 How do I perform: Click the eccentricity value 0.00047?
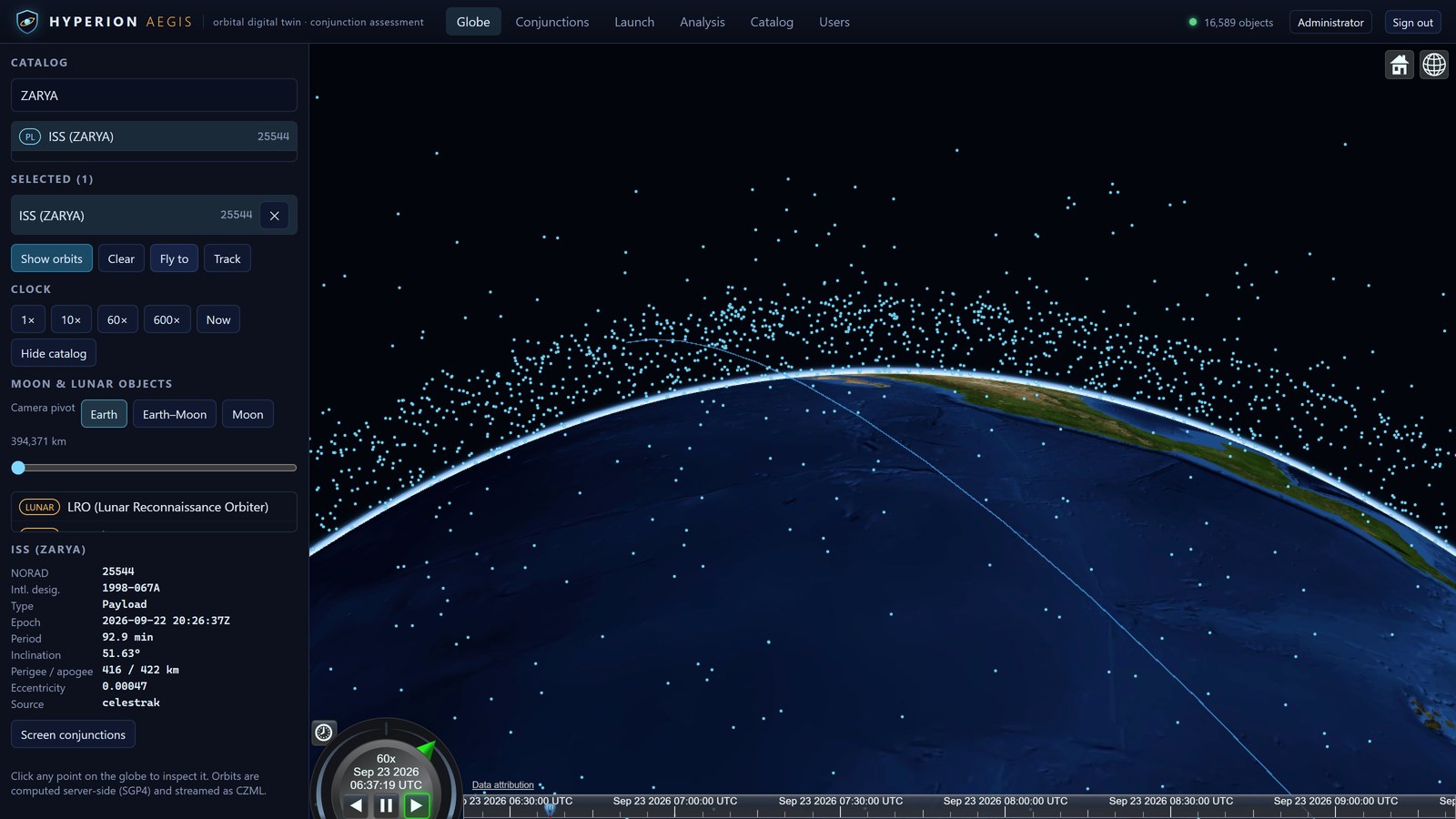(125, 686)
